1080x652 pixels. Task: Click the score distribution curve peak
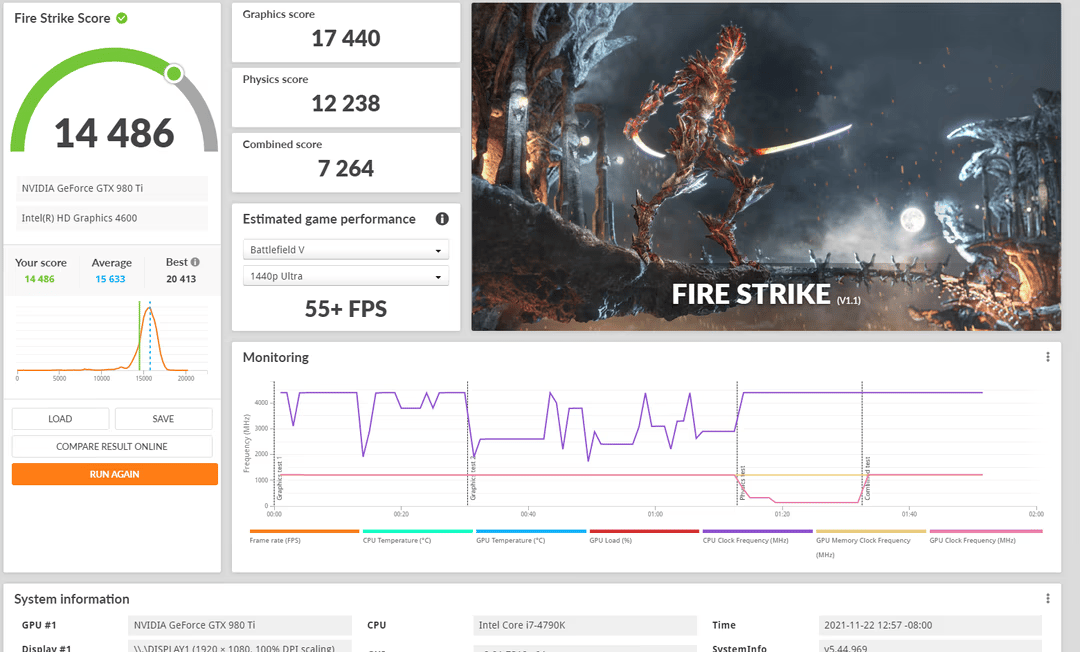149,310
